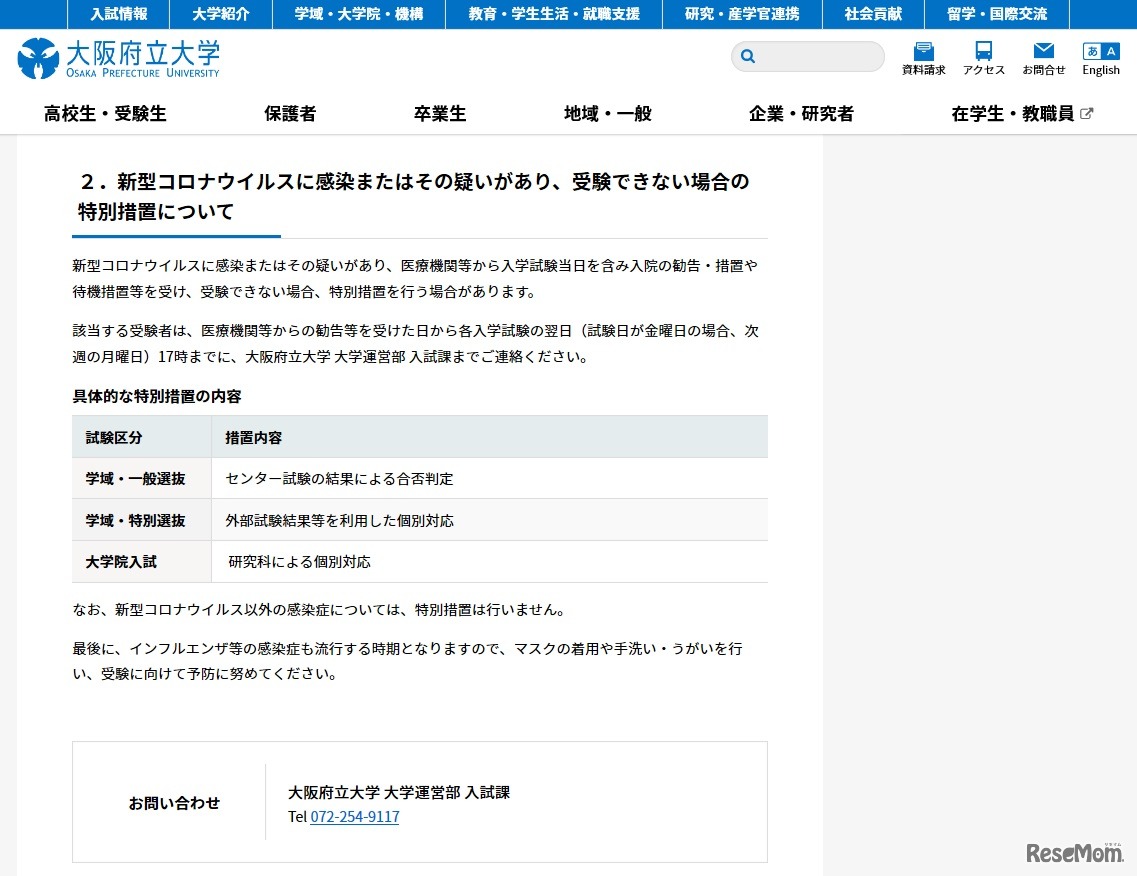
Task: Open the 社会貢献 menu
Action: point(873,14)
